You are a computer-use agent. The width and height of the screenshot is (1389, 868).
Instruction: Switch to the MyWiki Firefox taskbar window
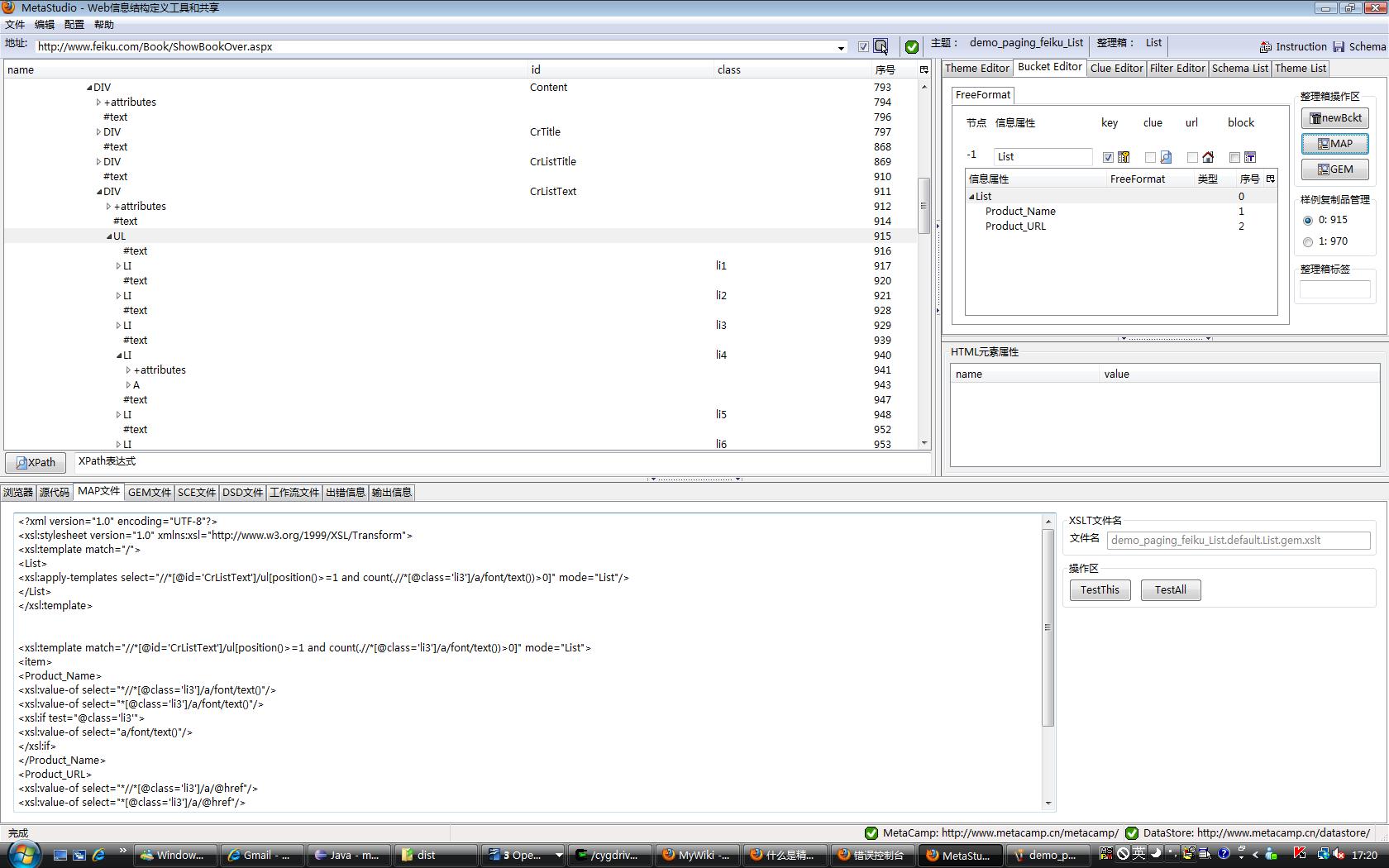(x=698, y=855)
